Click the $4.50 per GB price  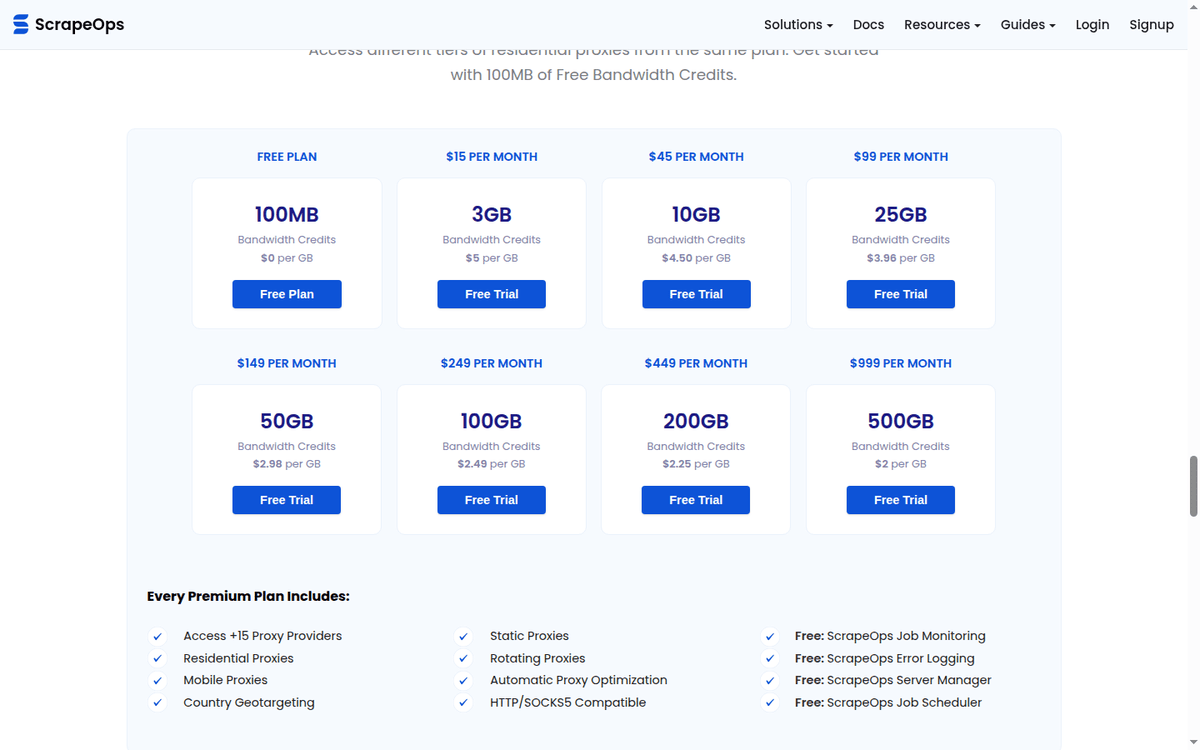[696, 258]
